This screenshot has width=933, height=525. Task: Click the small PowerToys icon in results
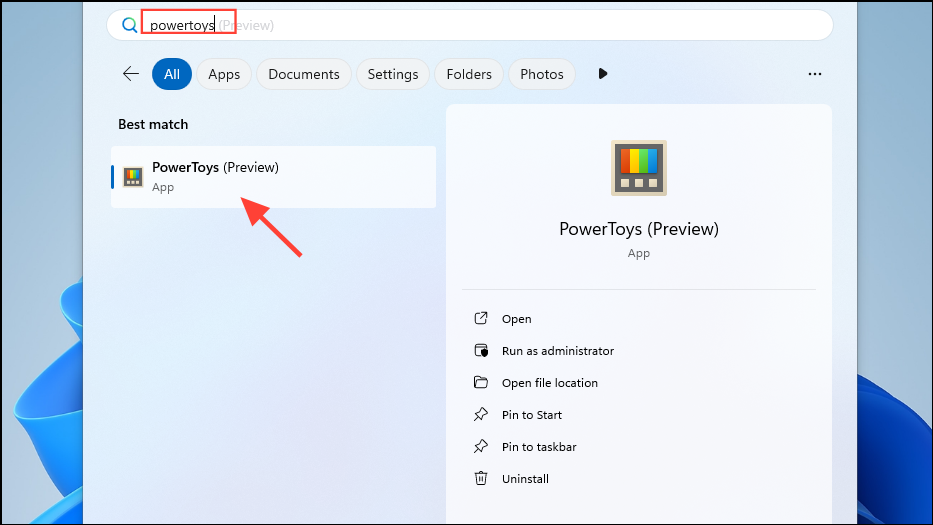coord(133,177)
